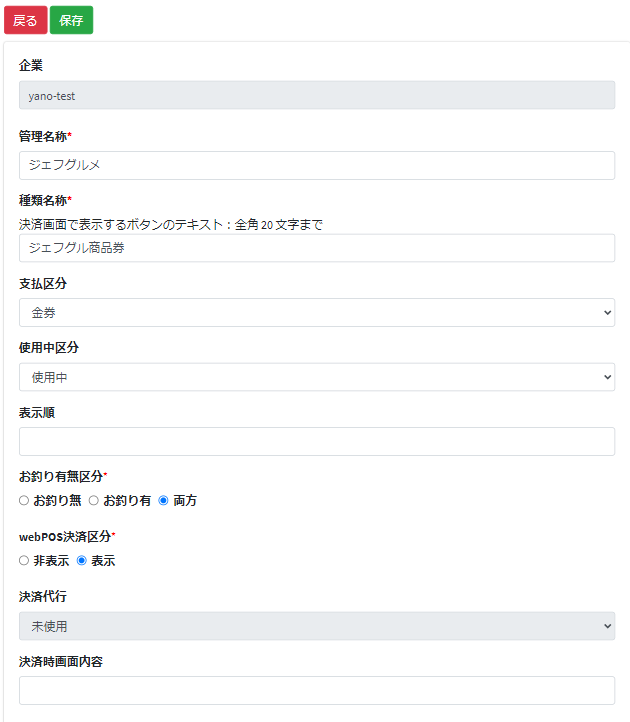Click the red 戻る back button
Screen dimensions: 630x722
[x=25, y=20]
